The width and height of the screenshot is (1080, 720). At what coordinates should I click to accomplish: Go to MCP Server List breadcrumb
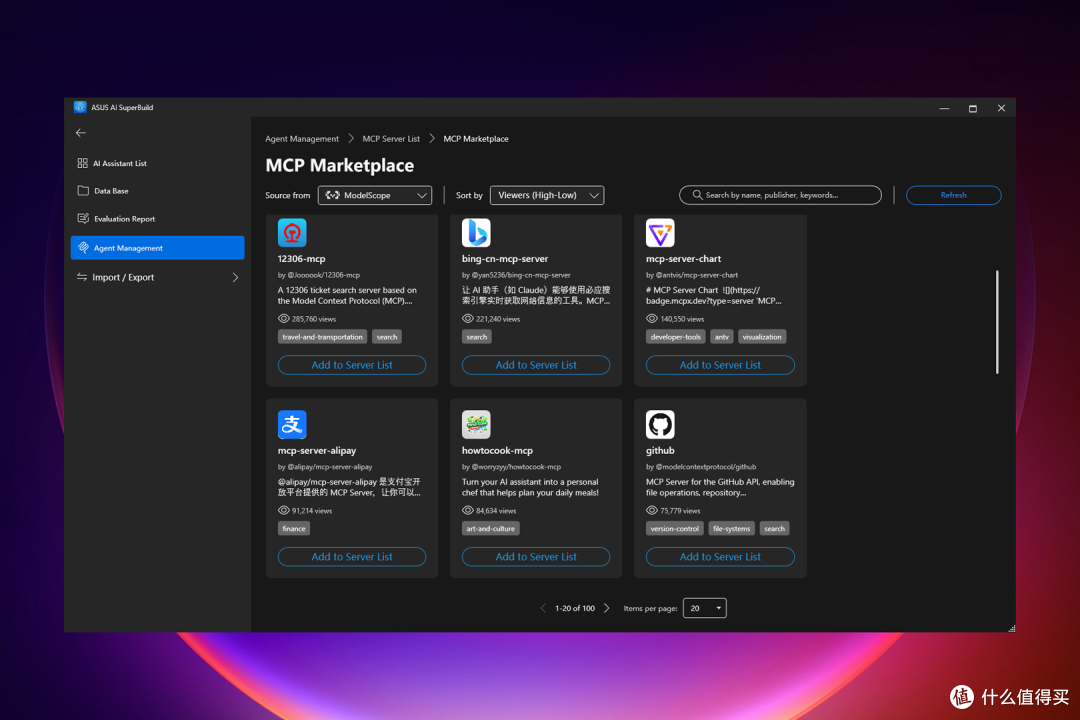click(391, 138)
